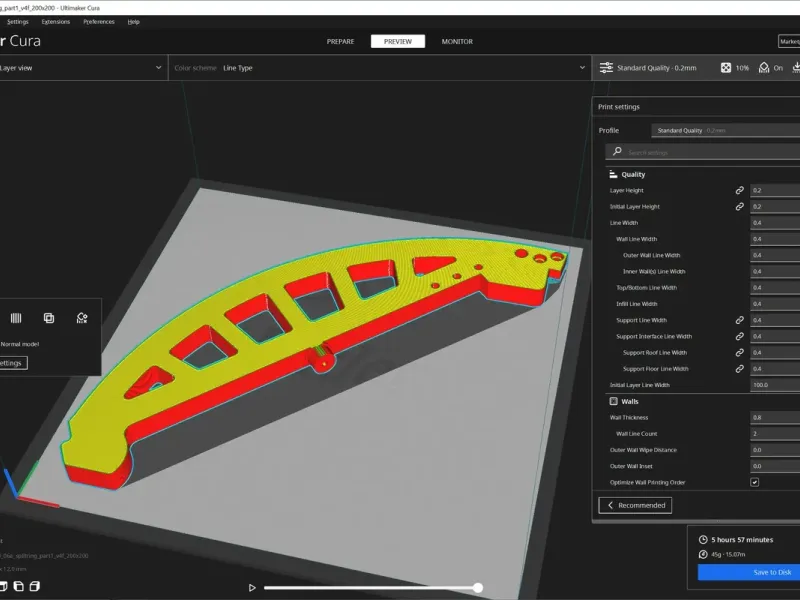Open the Extensions menu
Viewport: 800px width, 600px height.
click(x=56, y=22)
